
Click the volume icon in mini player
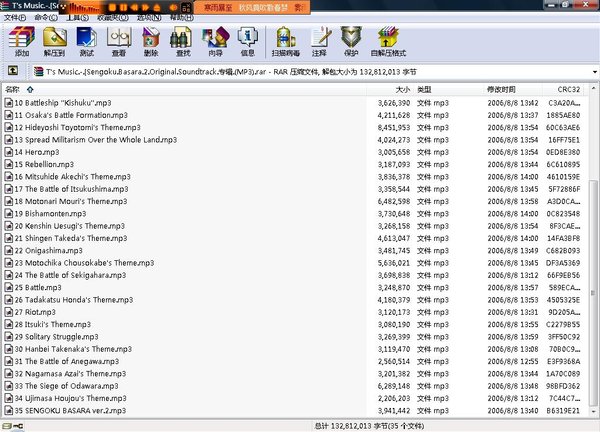pyautogui.click(x=173, y=7)
